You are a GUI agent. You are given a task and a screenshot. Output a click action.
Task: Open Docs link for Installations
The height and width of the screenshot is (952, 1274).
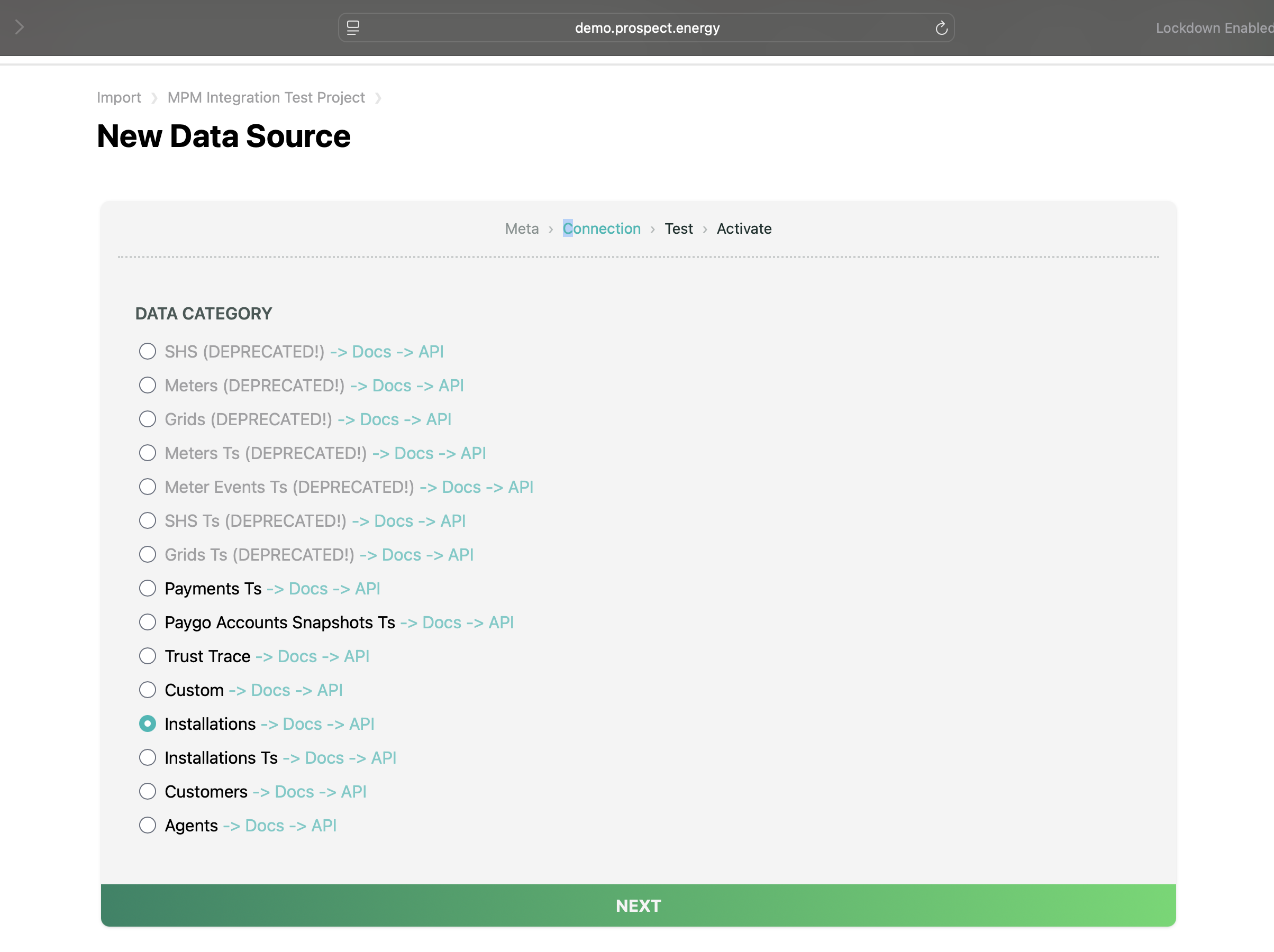pos(302,724)
